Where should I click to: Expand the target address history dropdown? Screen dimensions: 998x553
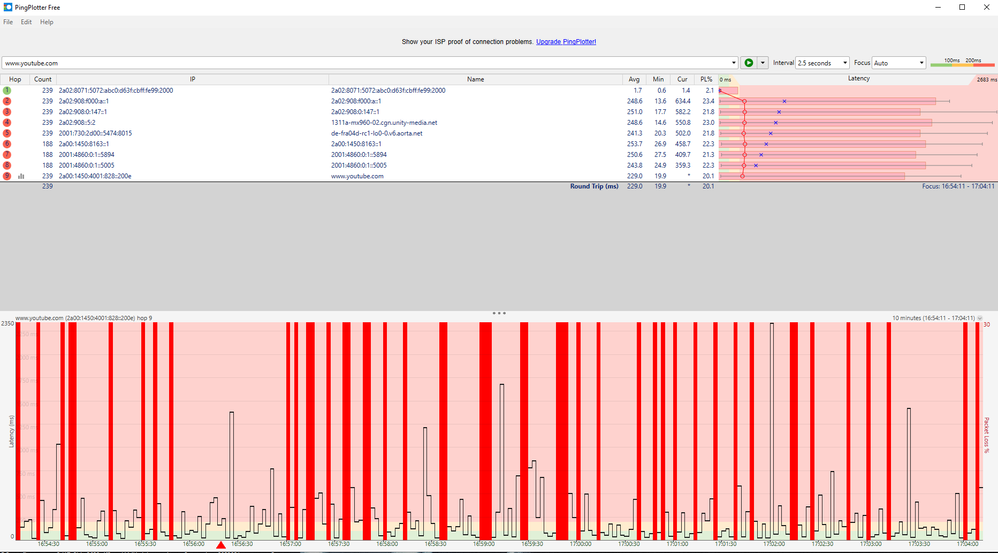coord(734,63)
